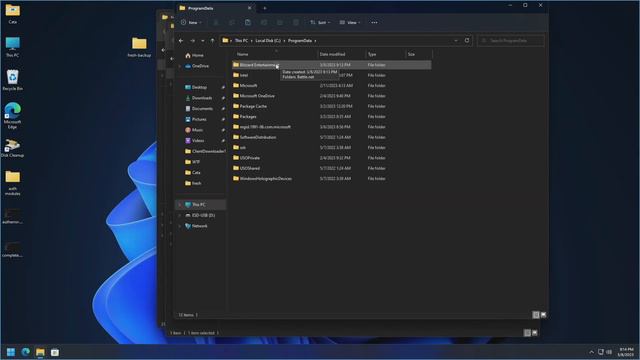Select the regid.1991-06.com.microsoft folder

pyautogui.click(x=331, y=127)
